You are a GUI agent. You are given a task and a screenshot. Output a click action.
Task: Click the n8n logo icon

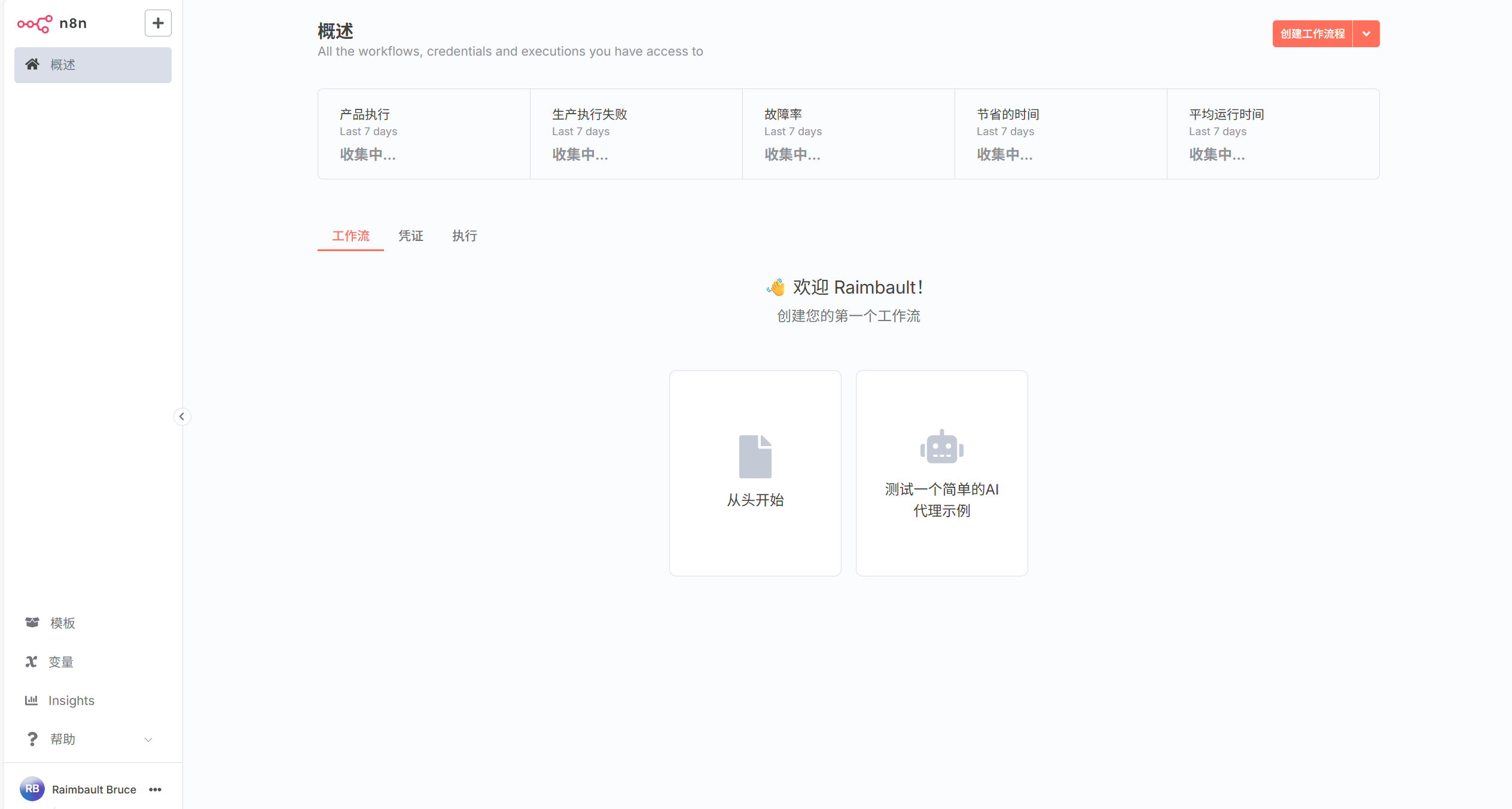[x=35, y=24]
